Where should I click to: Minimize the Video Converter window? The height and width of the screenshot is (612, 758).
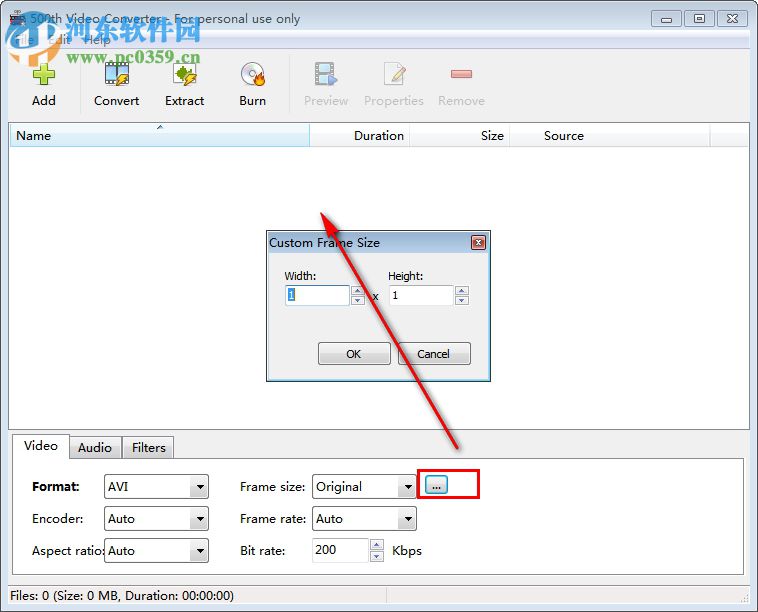[x=667, y=19]
